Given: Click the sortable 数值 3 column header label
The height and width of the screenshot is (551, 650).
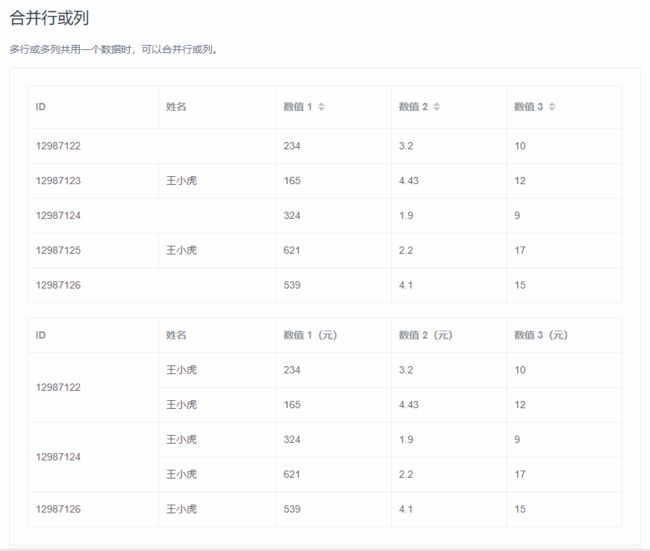Looking at the screenshot, I should pyautogui.click(x=528, y=107).
